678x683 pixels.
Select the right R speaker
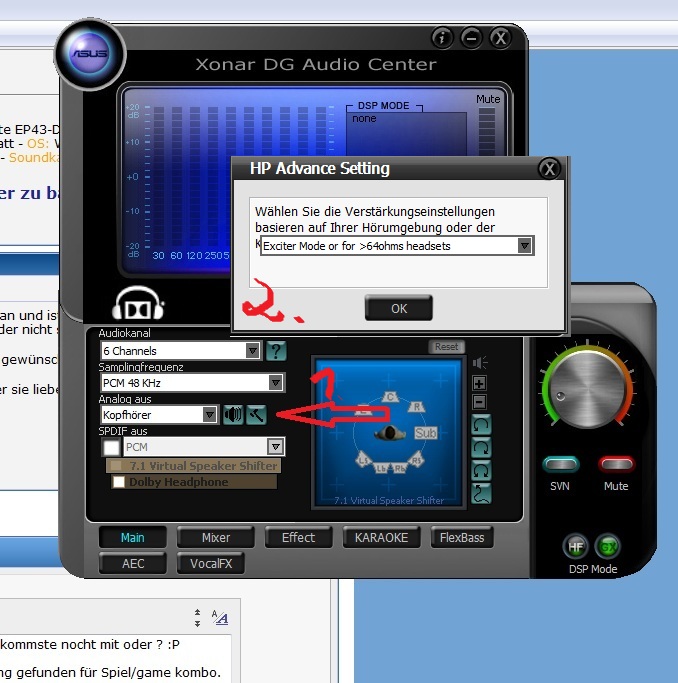pos(416,407)
